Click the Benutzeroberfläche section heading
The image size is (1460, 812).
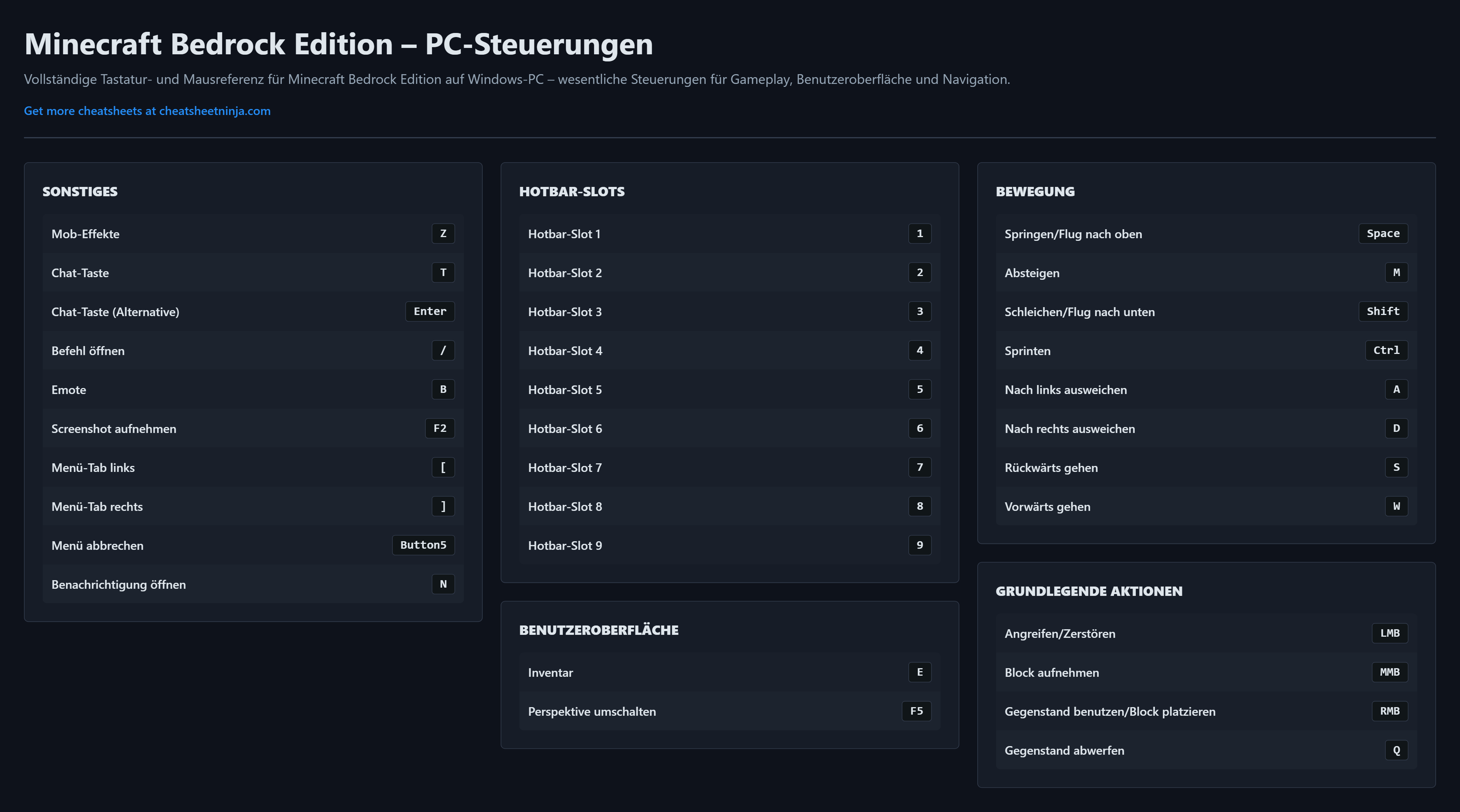(x=598, y=630)
